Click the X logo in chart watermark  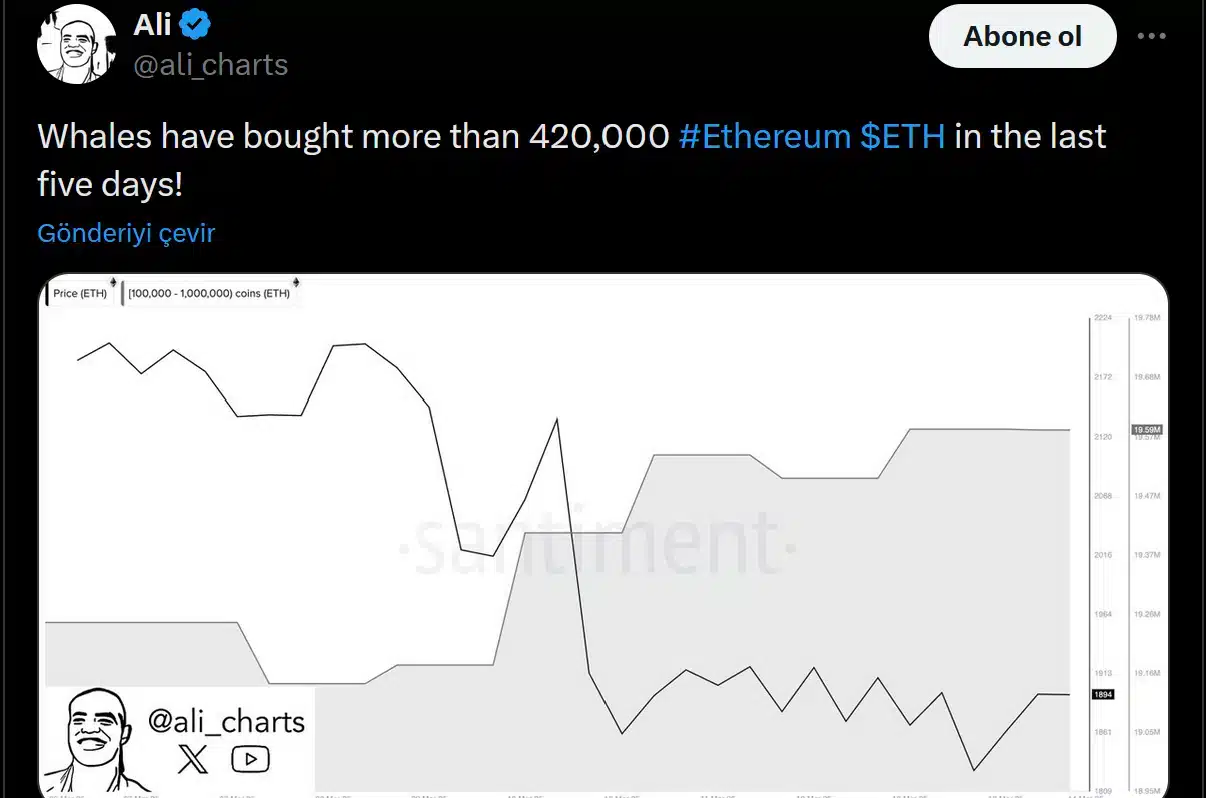tap(193, 760)
